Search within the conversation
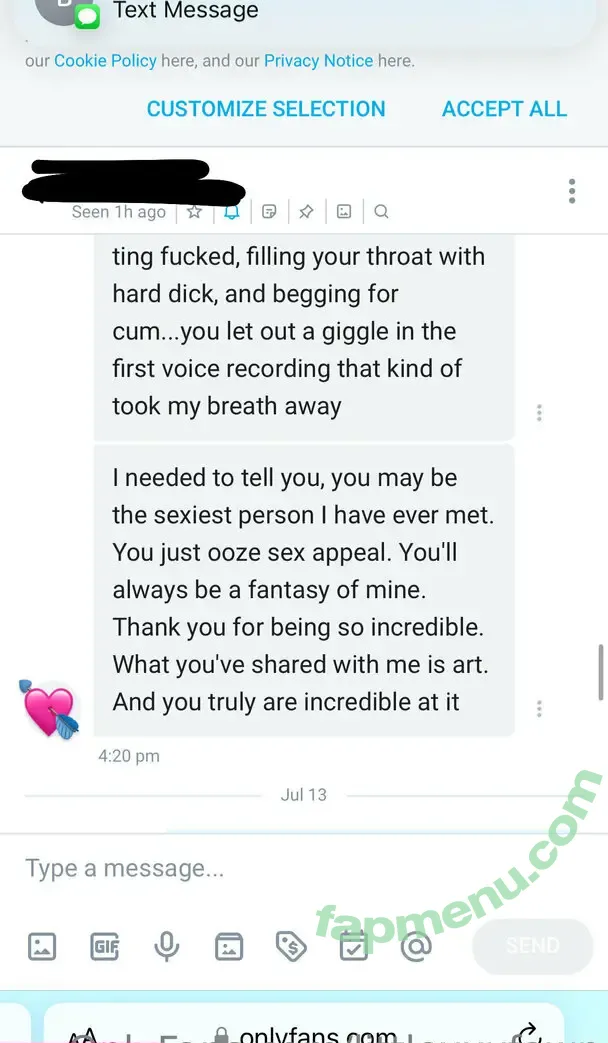Image resolution: width=608 pixels, height=1043 pixels. pos(381,212)
